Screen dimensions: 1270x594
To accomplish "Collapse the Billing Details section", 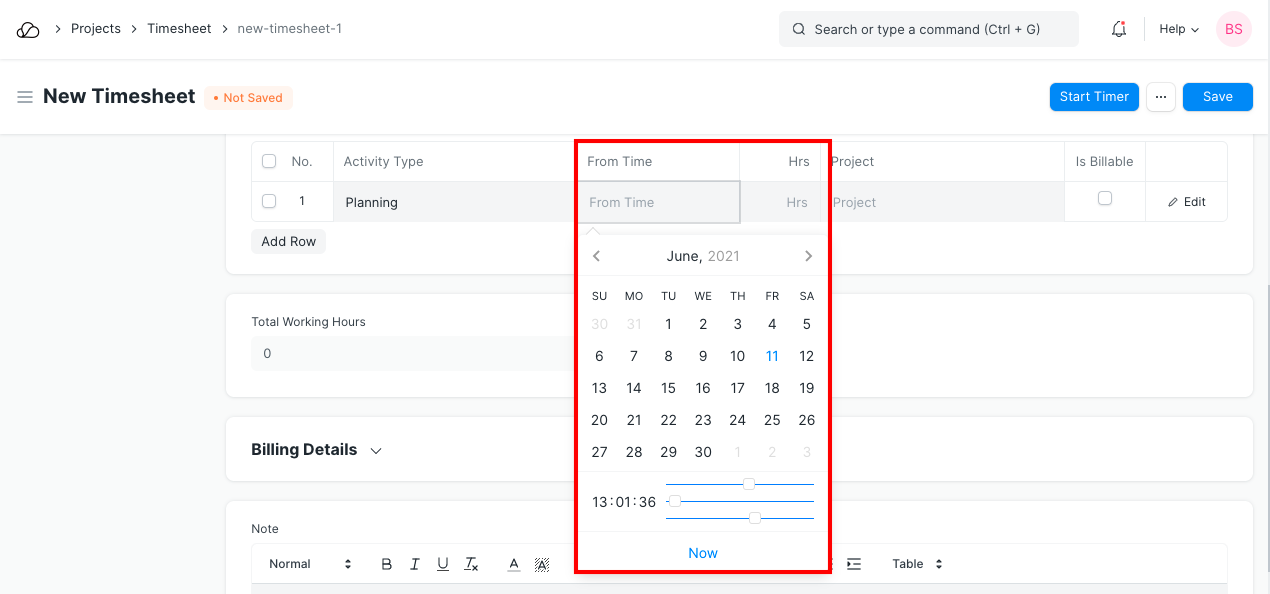I will click(376, 451).
